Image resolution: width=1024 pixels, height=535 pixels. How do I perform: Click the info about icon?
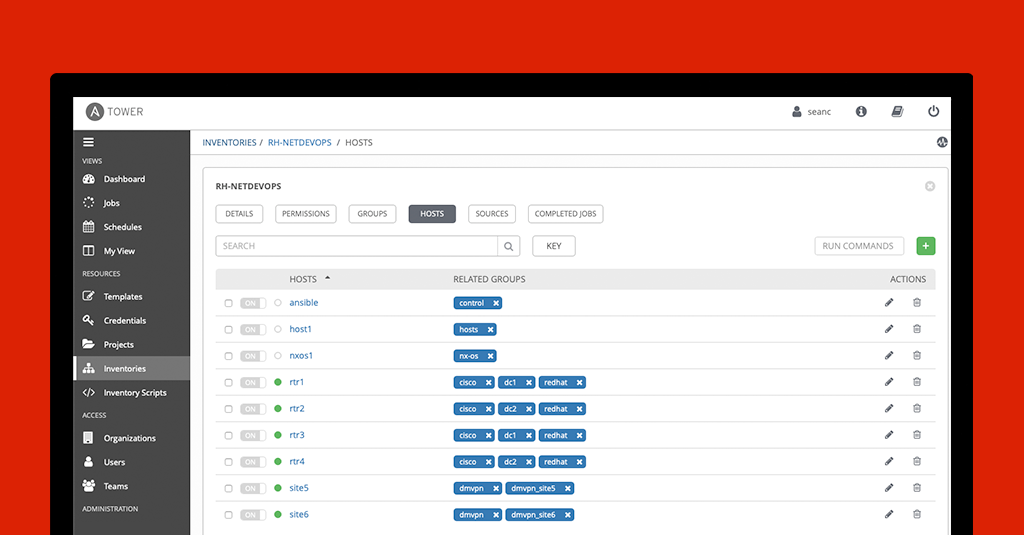coord(861,112)
